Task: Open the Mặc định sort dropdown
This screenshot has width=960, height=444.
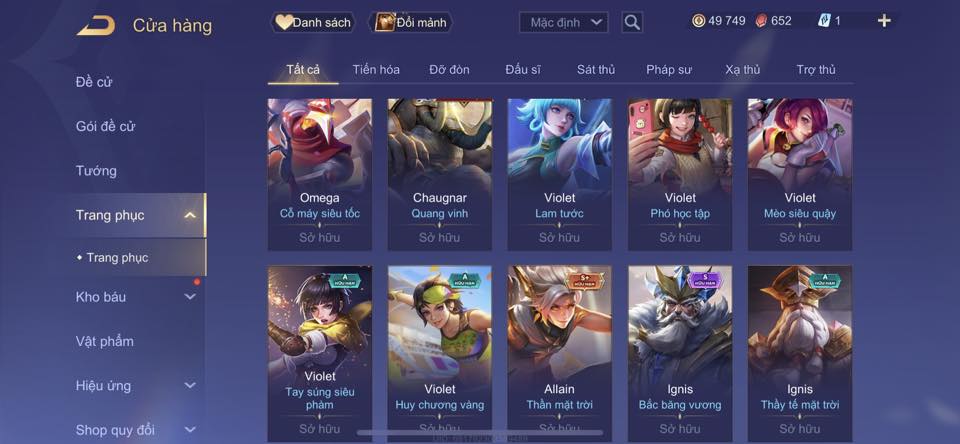Action: click(x=563, y=23)
